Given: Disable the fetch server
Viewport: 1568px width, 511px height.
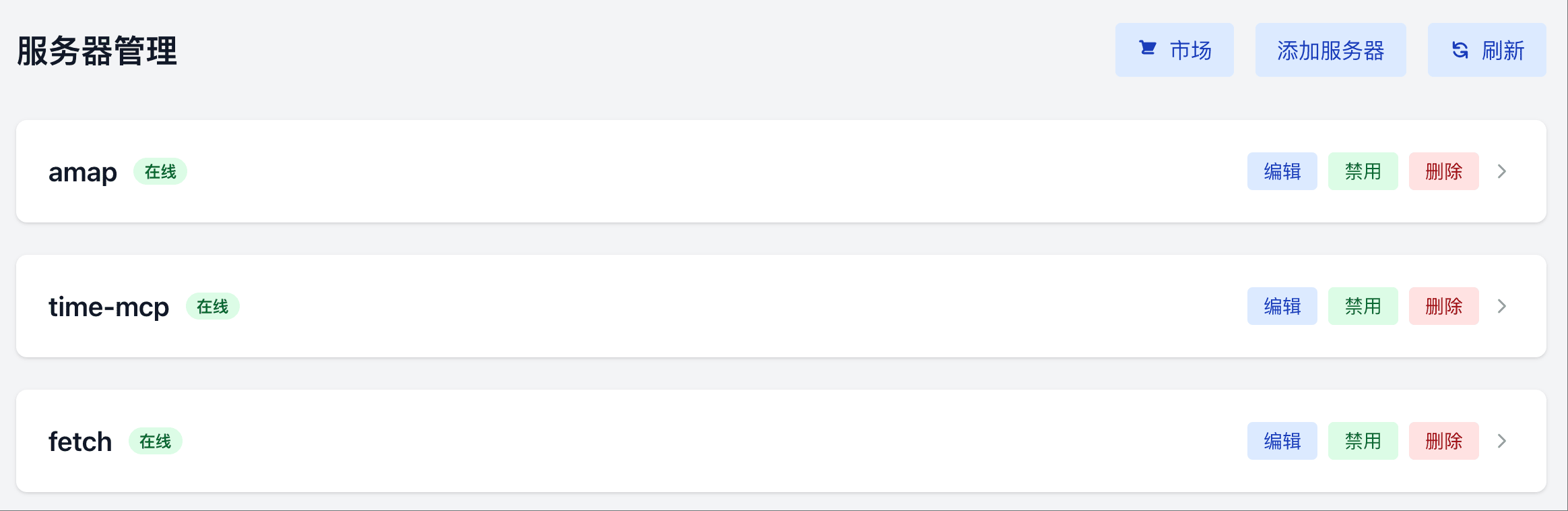Looking at the screenshot, I should pos(1363,441).
